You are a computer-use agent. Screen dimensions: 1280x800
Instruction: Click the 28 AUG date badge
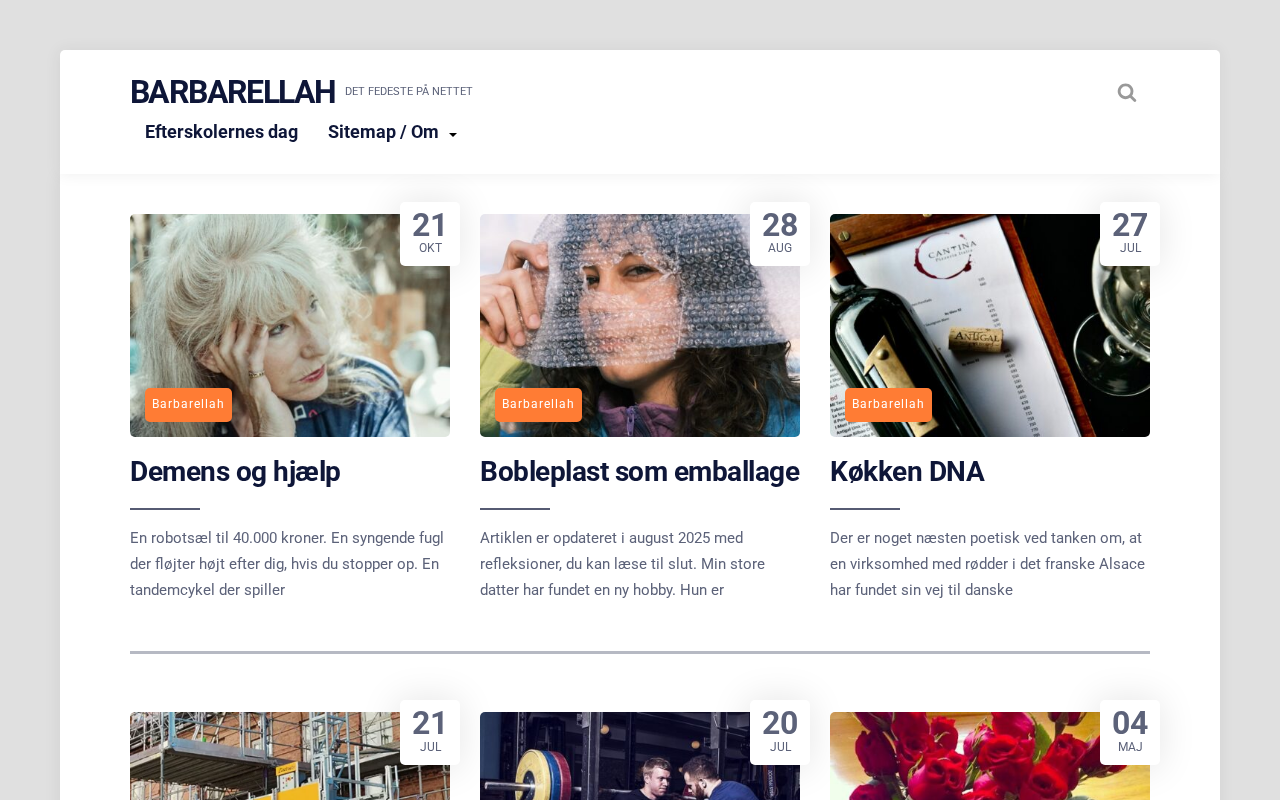(x=780, y=234)
